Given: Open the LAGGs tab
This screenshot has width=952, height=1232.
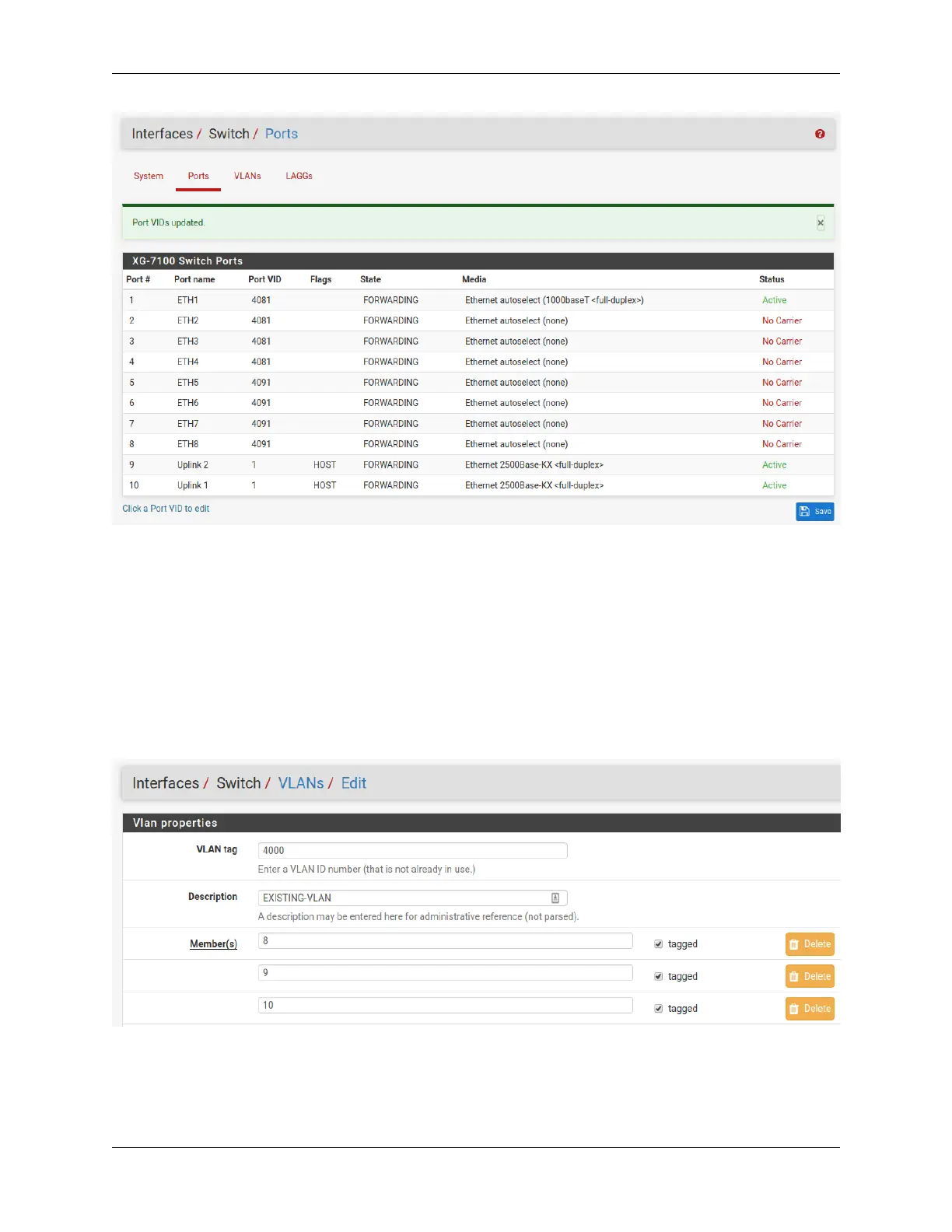Looking at the screenshot, I should pos(299,176).
